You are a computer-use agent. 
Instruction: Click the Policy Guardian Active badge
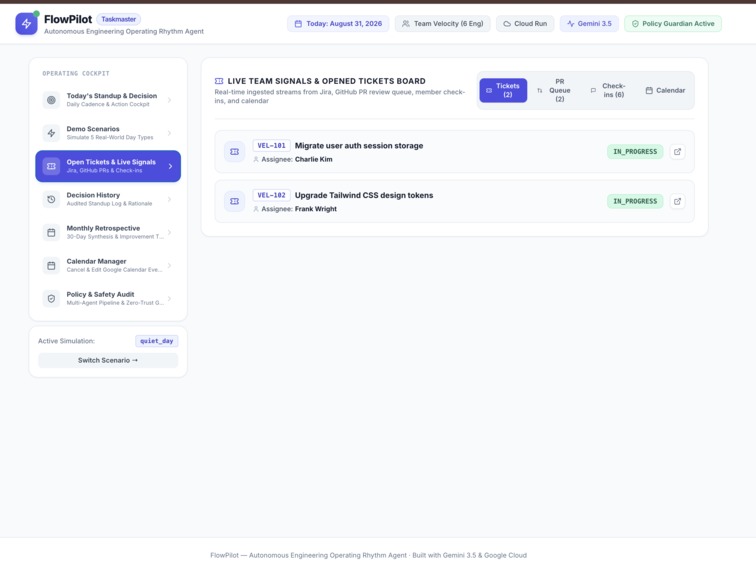coord(673,24)
